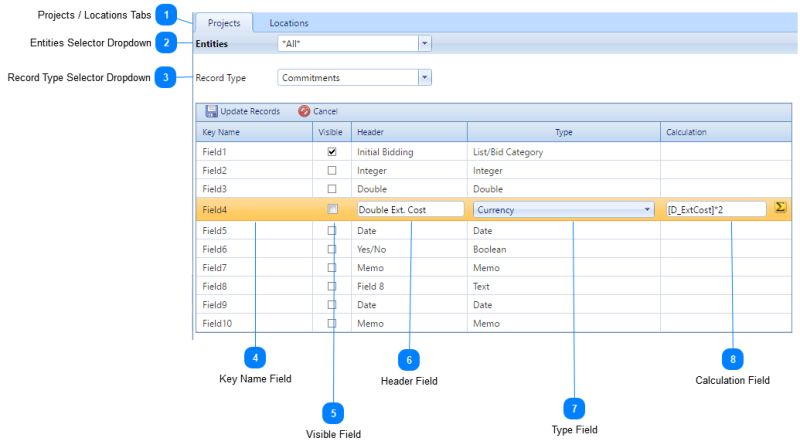The image size is (800, 448).
Task: Switch to the Locations tab
Action: pos(289,23)
